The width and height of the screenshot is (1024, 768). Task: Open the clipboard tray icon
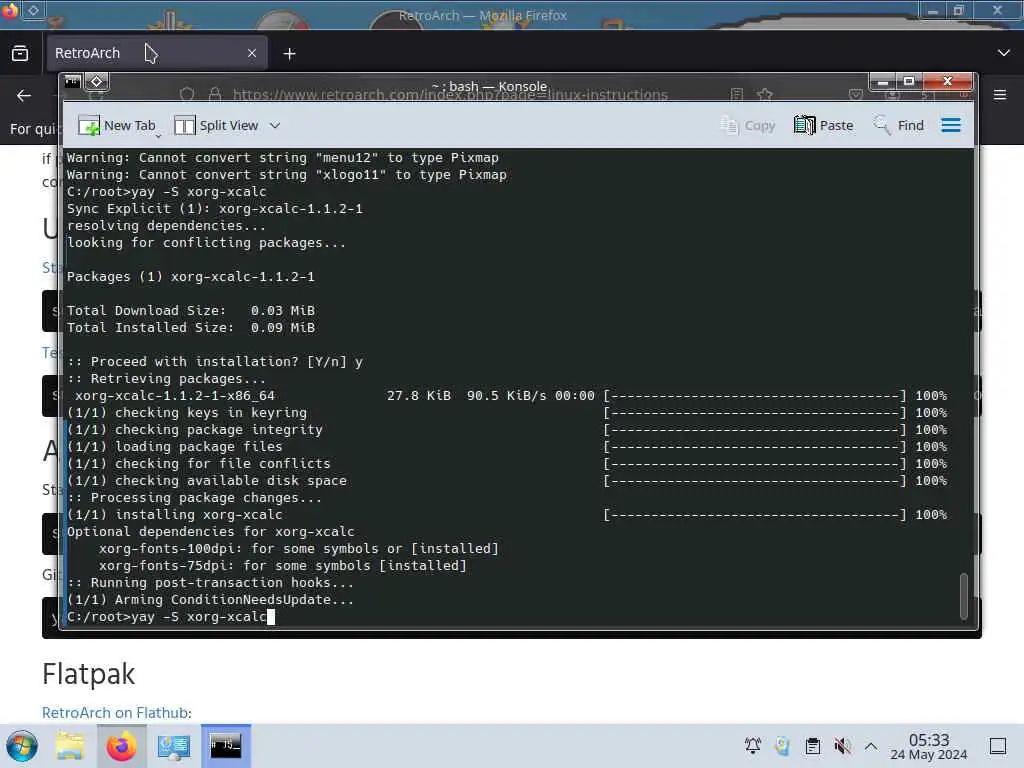coord(812,745)
